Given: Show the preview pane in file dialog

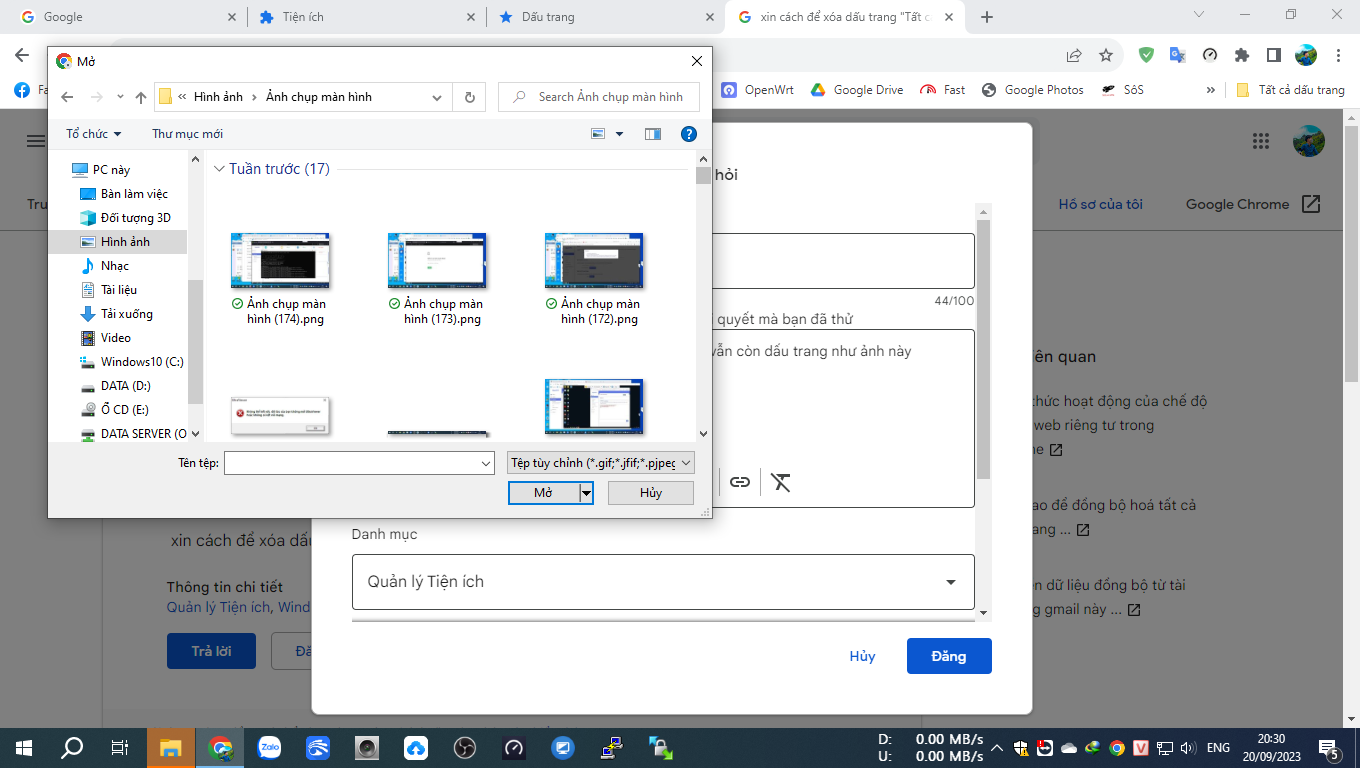Looking at the screenshot, I should [x=652, y=133].
